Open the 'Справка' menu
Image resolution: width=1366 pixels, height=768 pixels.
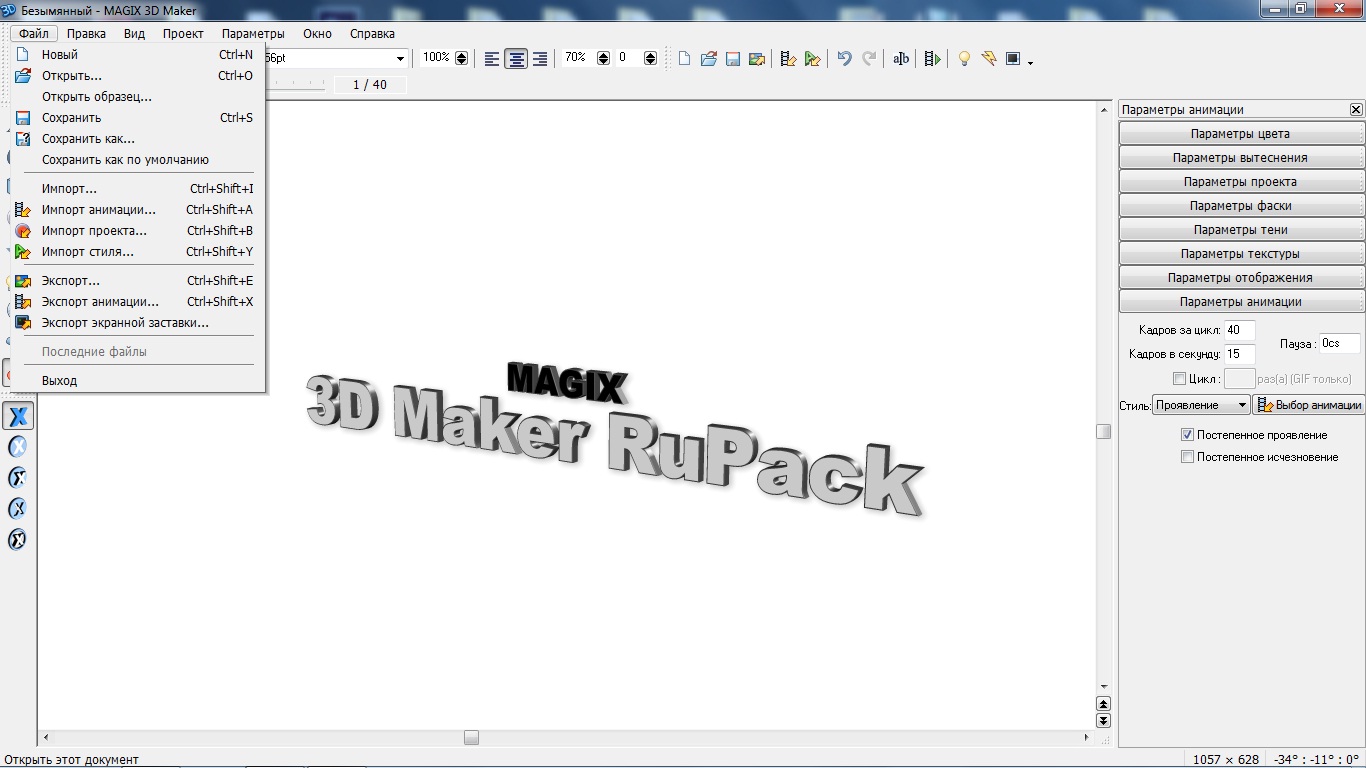coord(372,33)
